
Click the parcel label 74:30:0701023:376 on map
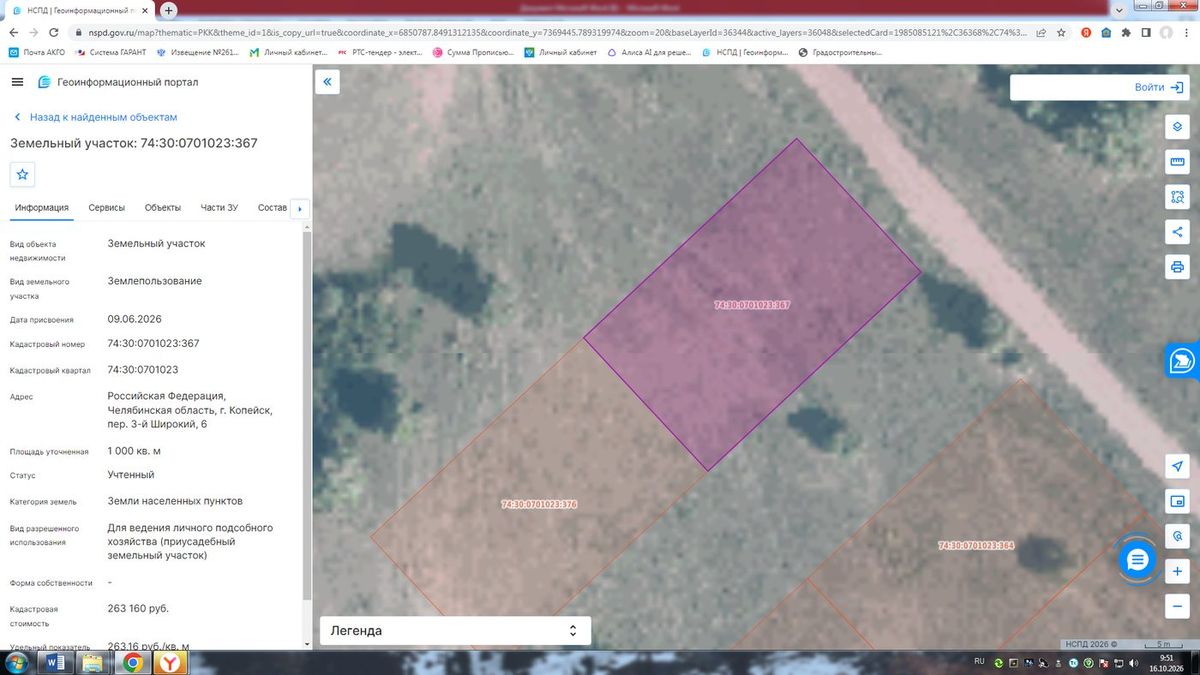[x=539, y=504]
